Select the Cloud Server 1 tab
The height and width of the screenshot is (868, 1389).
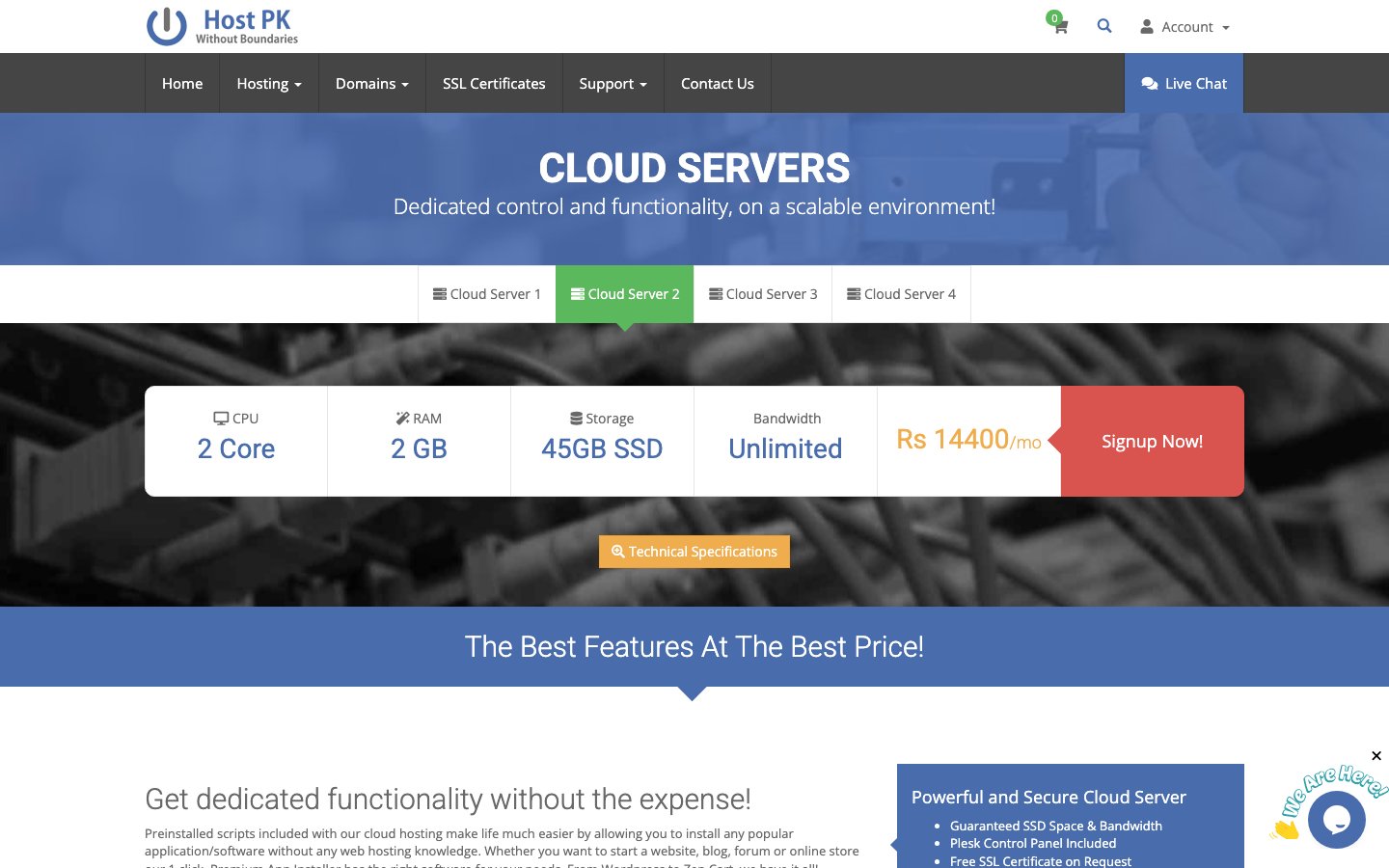click(x=487, y=294)
